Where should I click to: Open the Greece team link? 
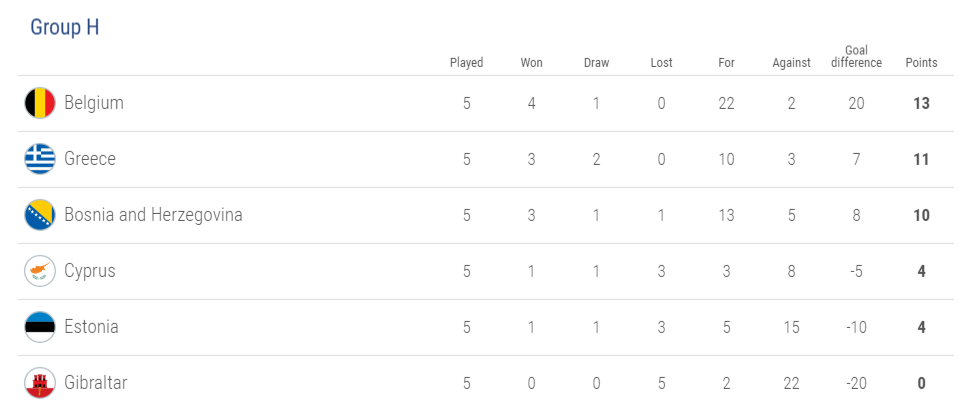(90, 159)
